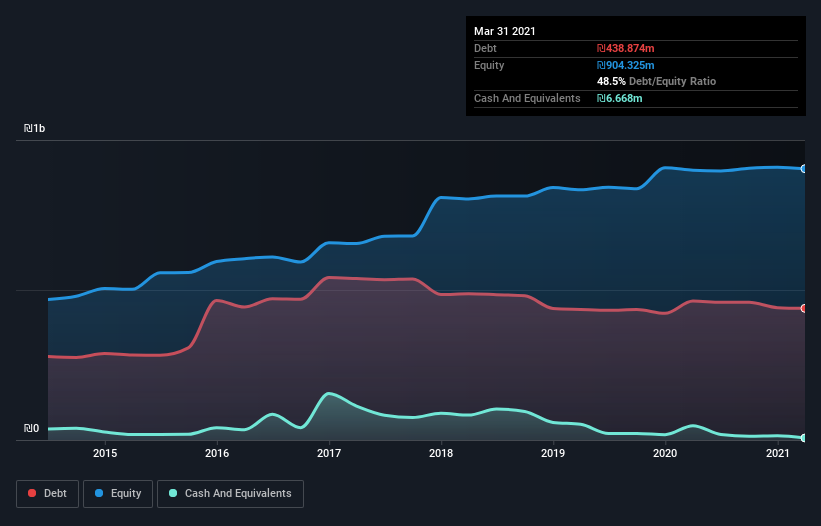Click the Equity row label in tooltip
Screen dimensions: 821x526
489,65
